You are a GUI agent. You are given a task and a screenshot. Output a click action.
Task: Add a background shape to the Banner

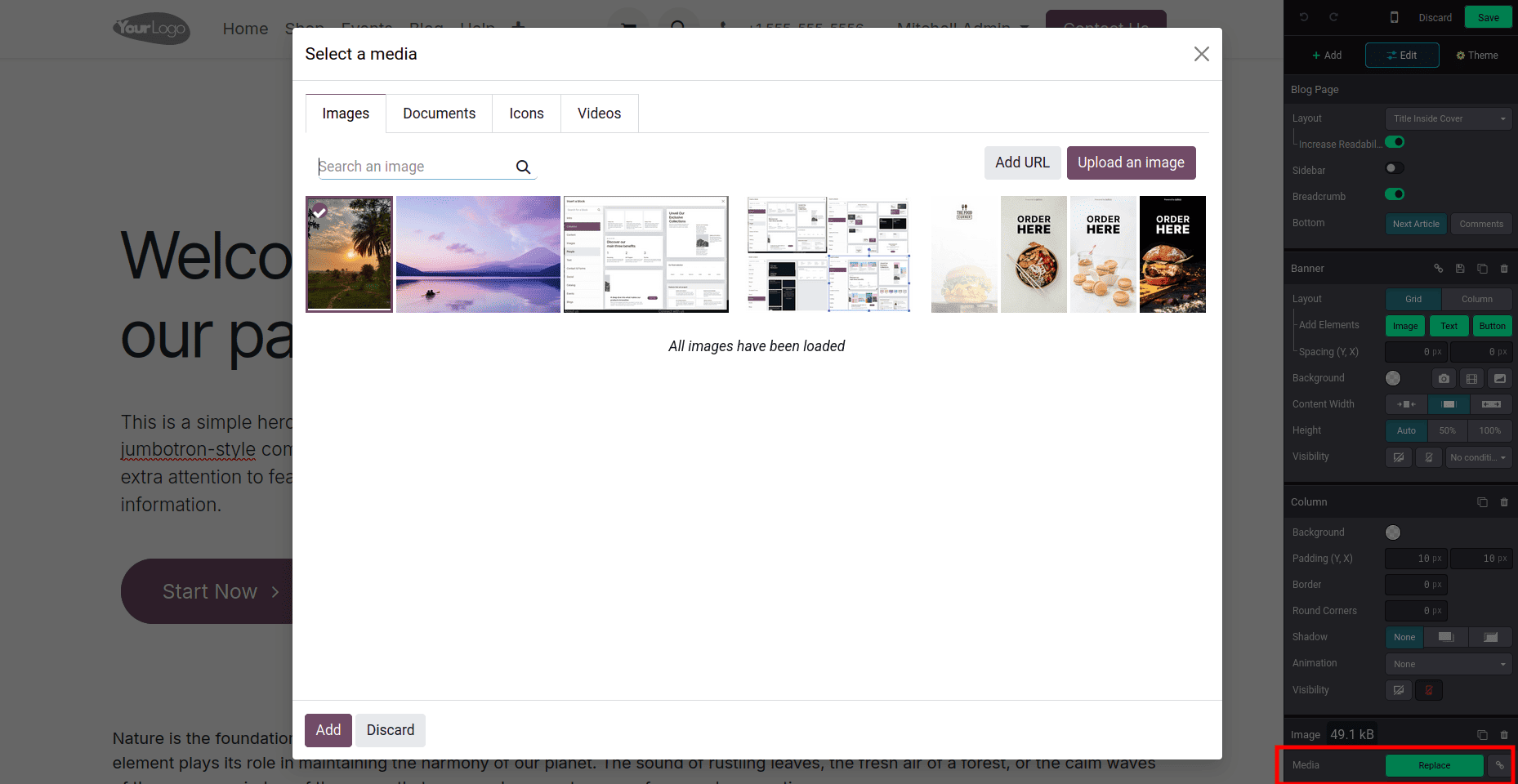pyautogui.click(x=1500, y=378)
